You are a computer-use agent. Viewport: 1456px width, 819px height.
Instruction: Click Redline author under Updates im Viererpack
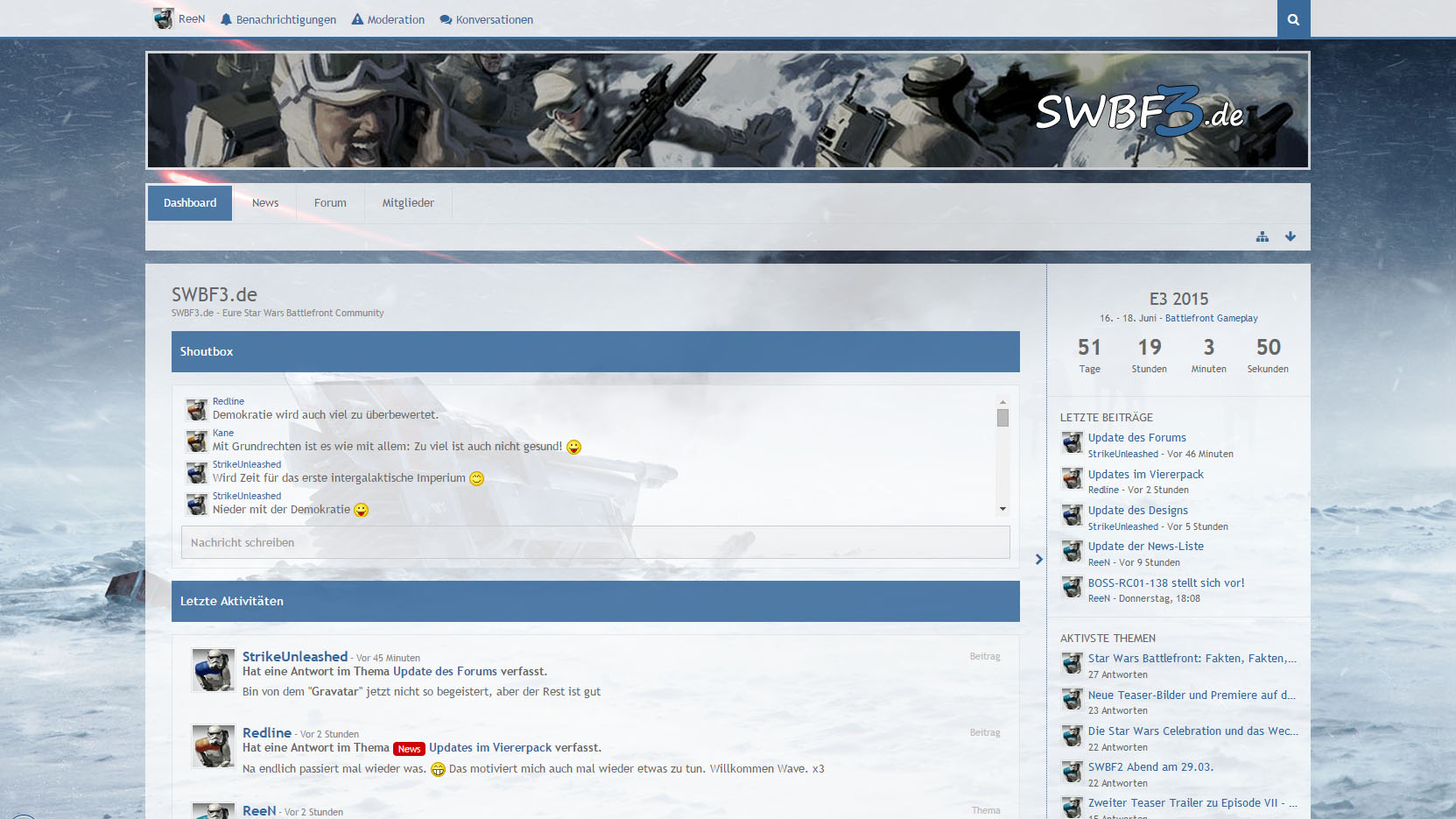pos(1103,490)
